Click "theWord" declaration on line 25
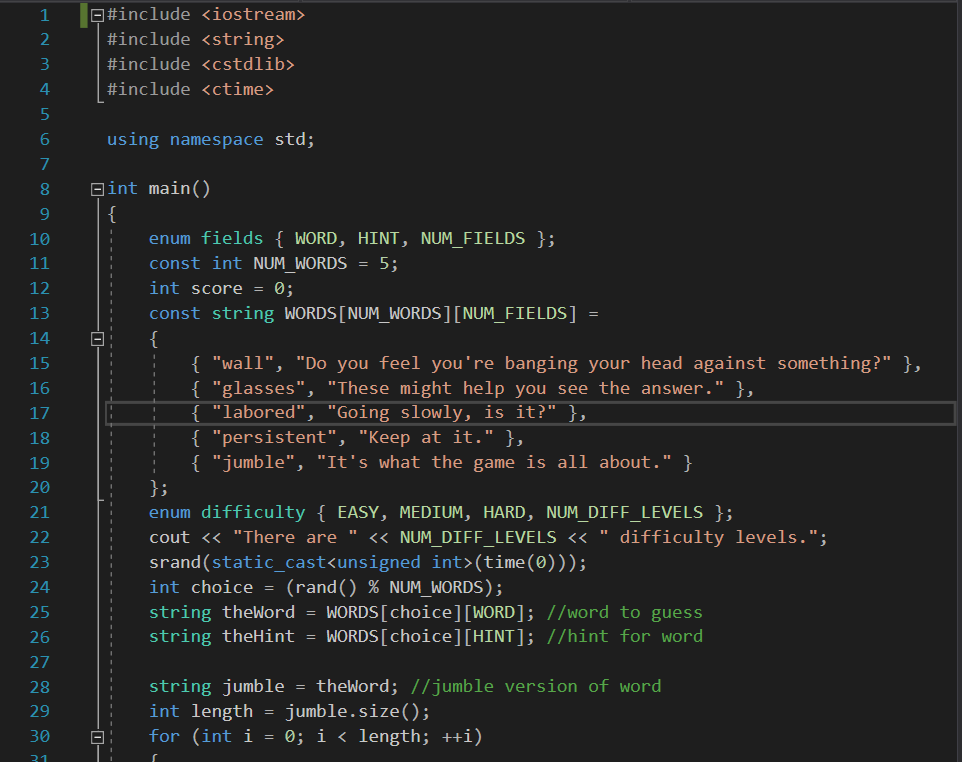The image size is (962, 762). 258,612
